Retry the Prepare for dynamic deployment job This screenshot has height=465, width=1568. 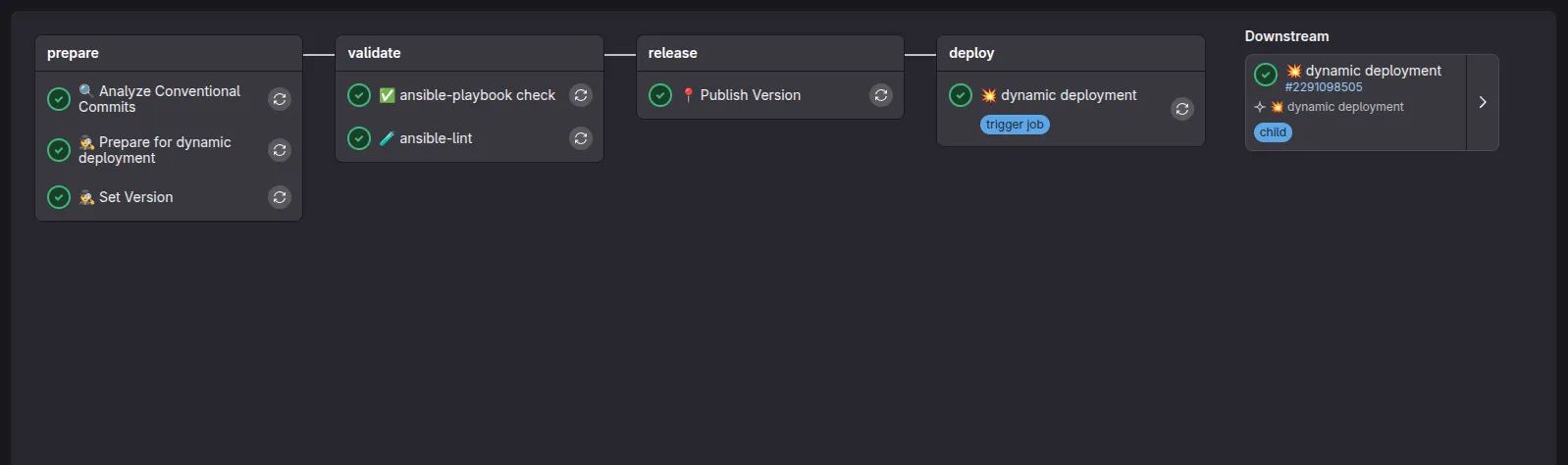pyautogui.click(x=280, y=150)
